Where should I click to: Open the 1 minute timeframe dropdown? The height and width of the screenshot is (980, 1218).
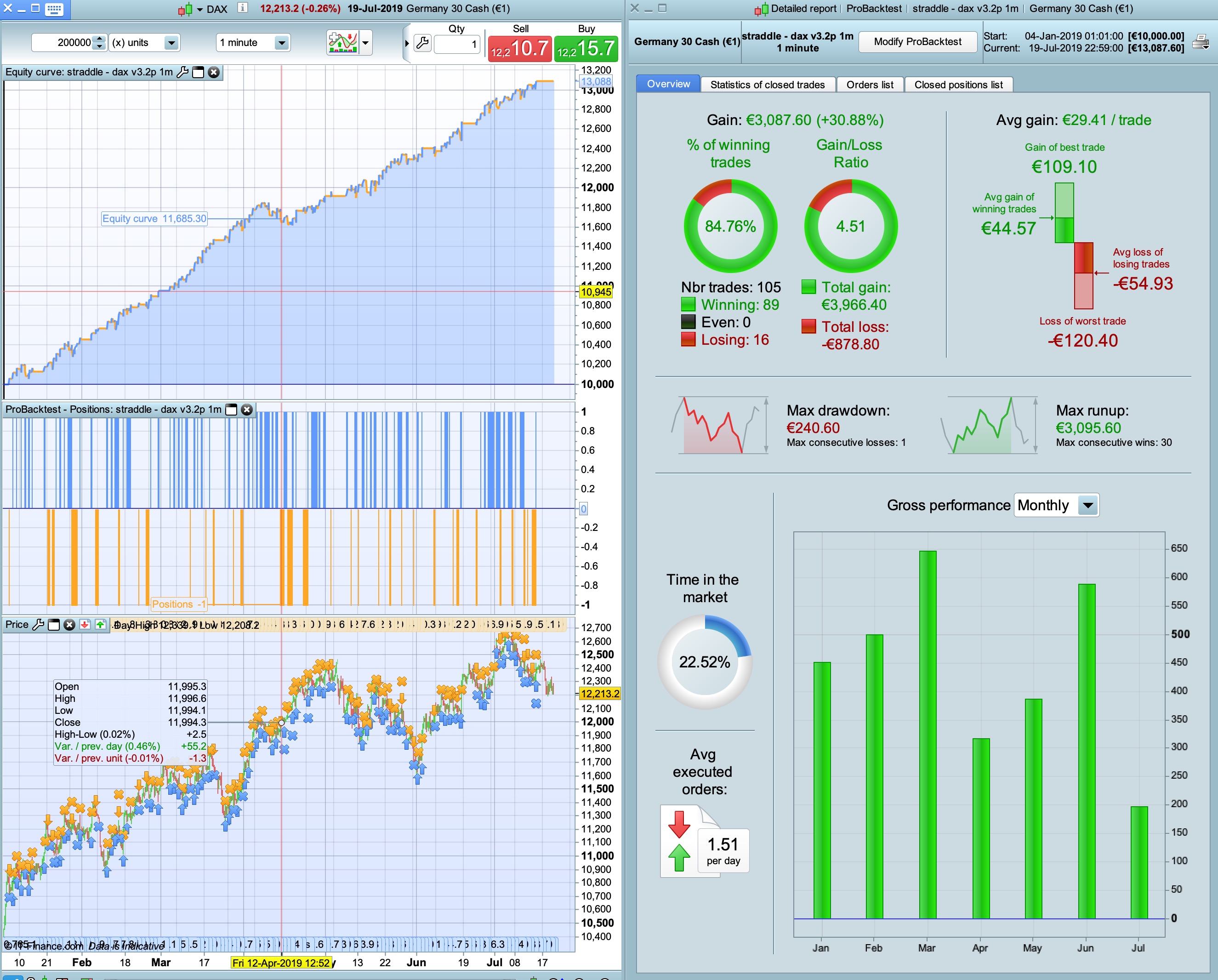[x=281, y=43]
